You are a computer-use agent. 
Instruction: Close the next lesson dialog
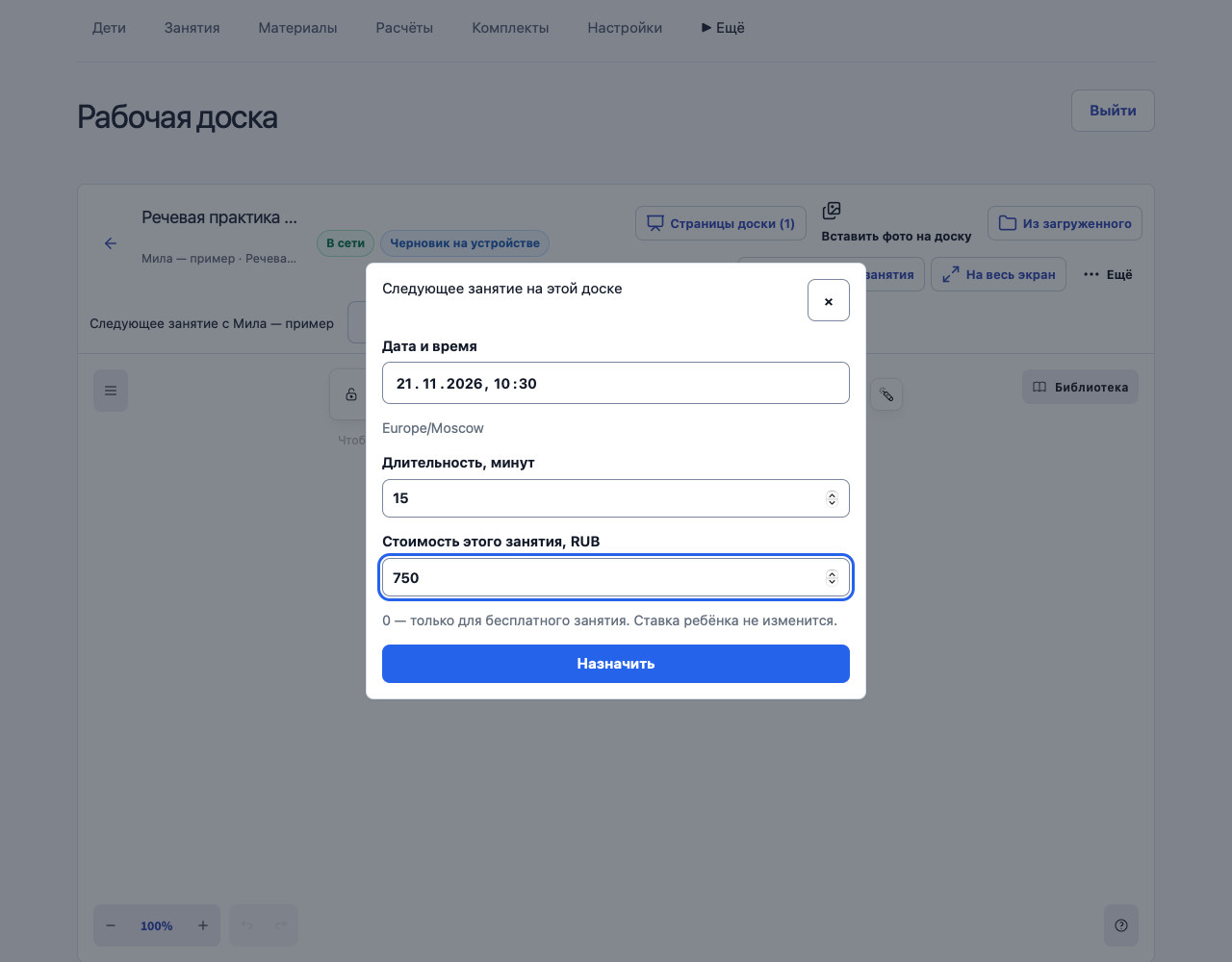828,300
